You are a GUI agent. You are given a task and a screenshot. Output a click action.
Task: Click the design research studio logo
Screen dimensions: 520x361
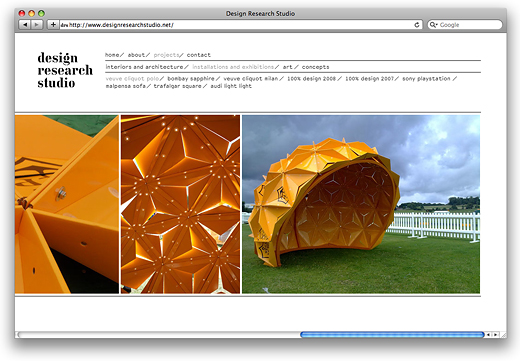pos(65,70)
